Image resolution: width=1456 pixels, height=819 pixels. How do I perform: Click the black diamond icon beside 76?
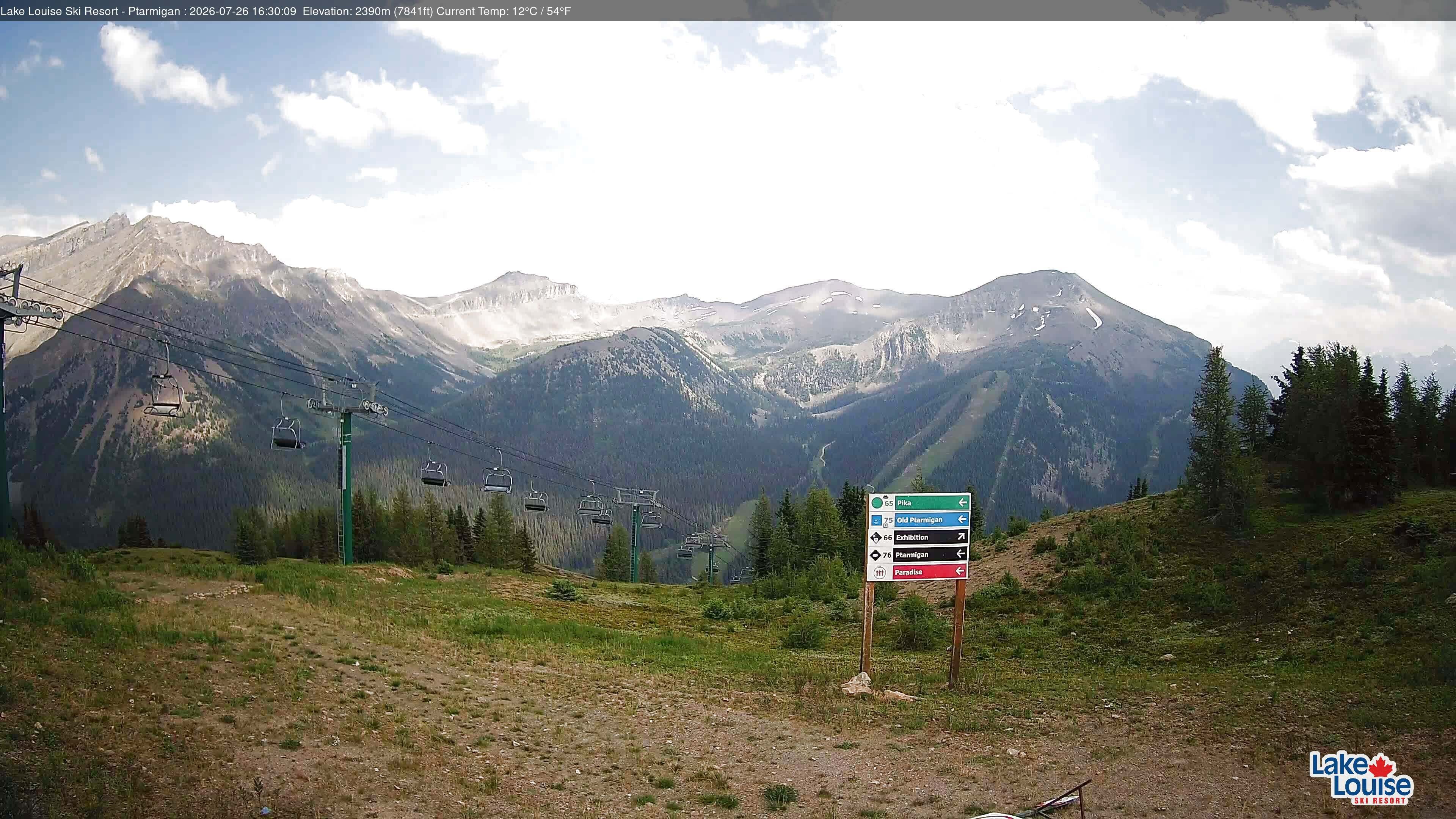pyautogui.click(x=875, y=555)
